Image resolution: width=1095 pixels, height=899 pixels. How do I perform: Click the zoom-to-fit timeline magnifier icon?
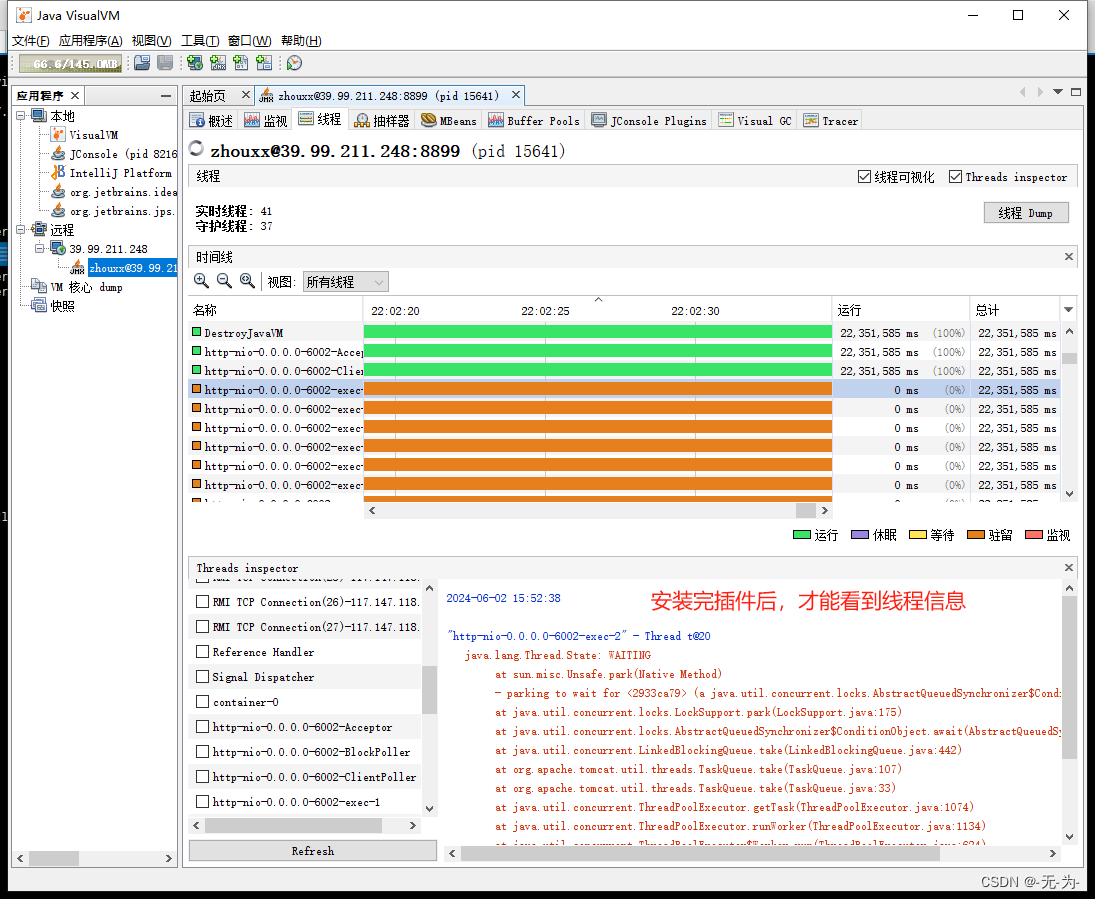[247, 281]
